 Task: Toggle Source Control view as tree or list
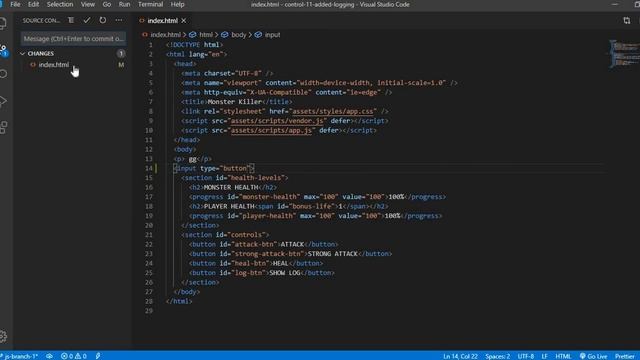71,20
